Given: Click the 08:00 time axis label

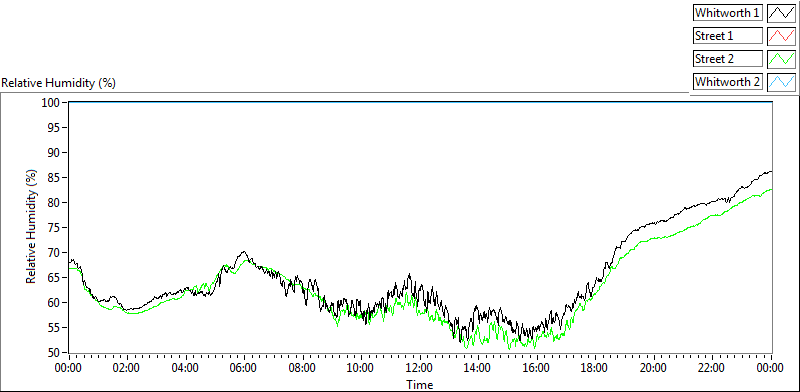Looking at the screenshot, I should pos(303,368).
